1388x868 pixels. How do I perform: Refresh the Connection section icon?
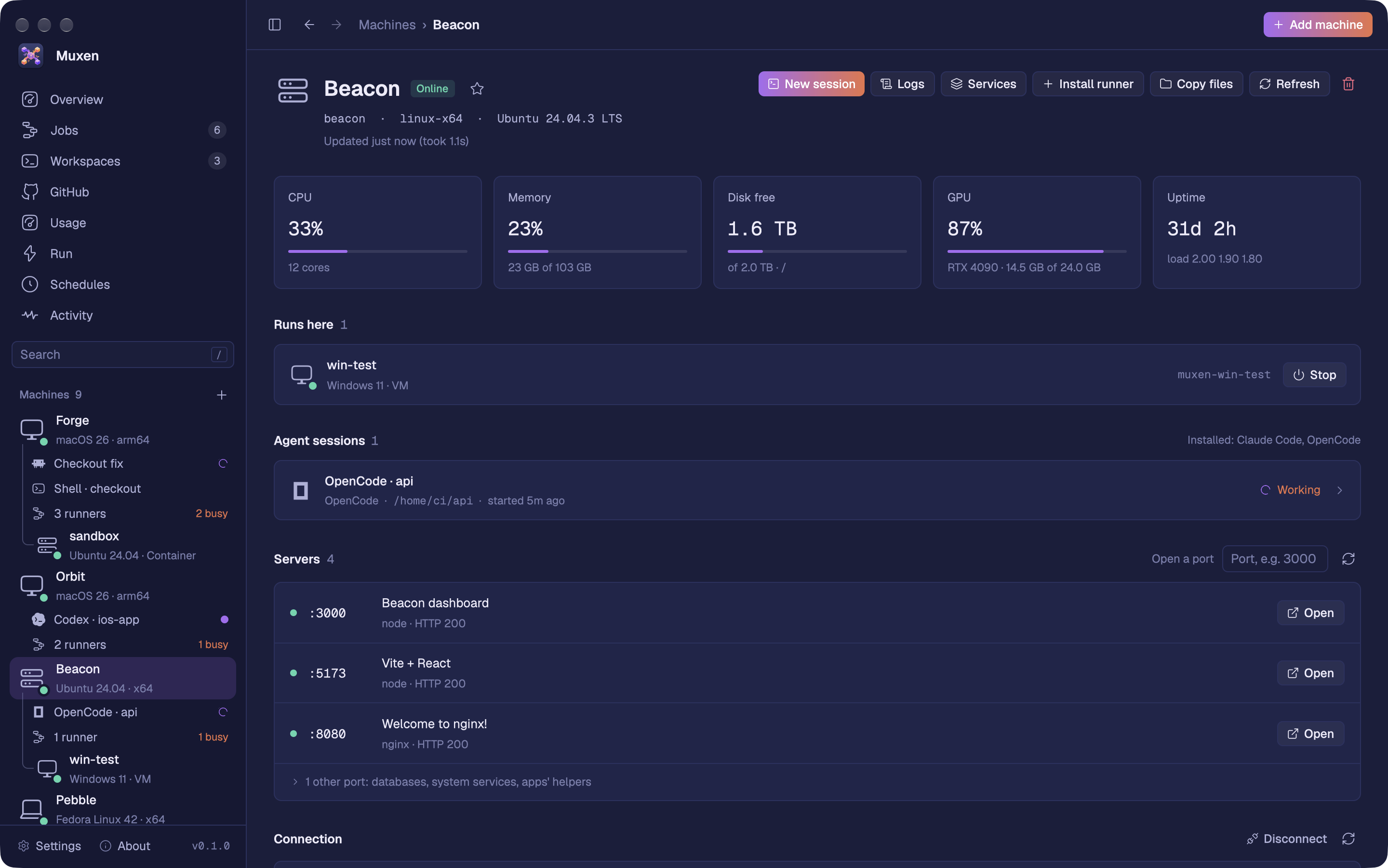[1348, 839]
